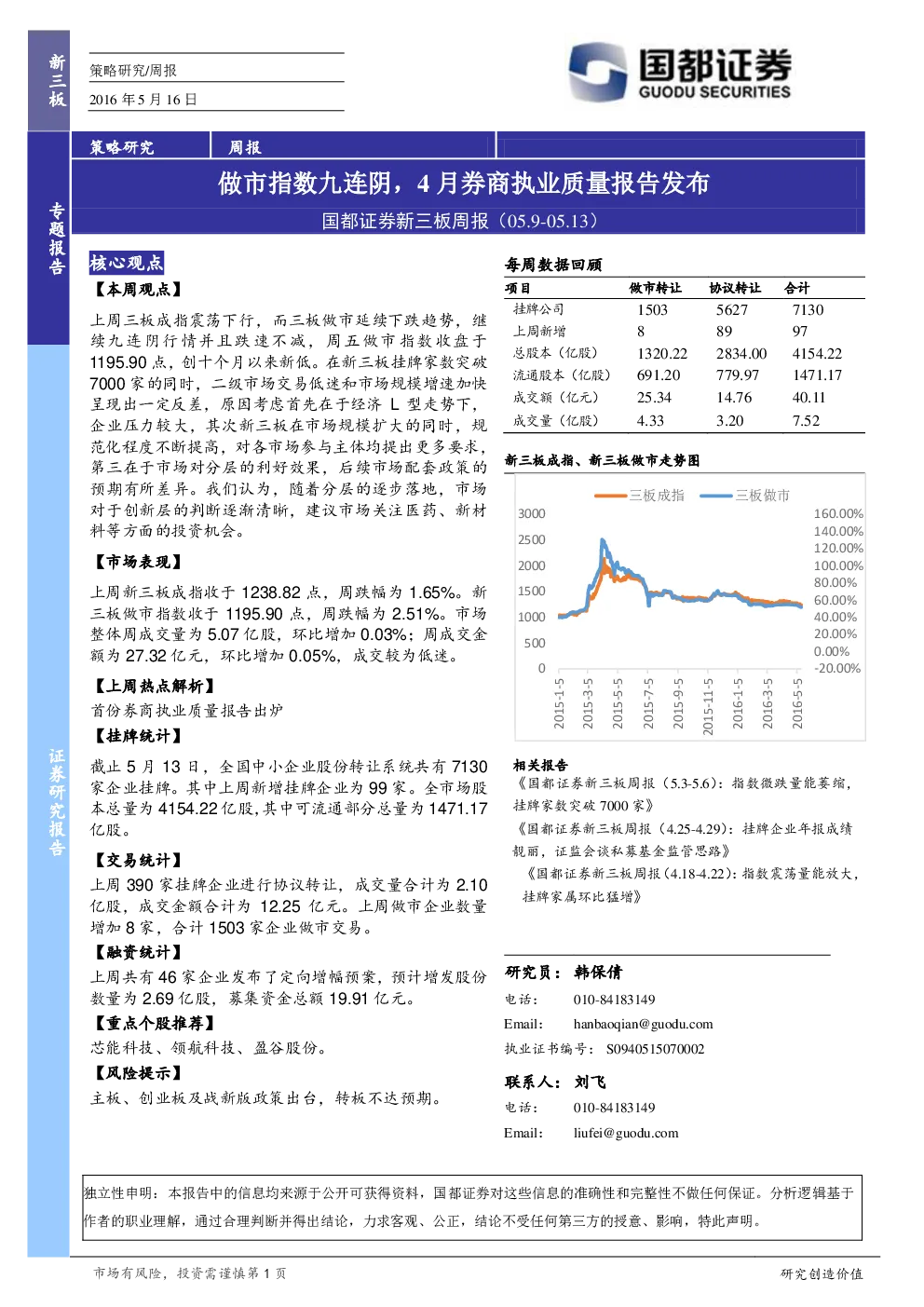Open related report（5.3-5.6）指数微跌量能萎缩
The width and height of the screenshot is (924, 1307).
coord(683,795)
